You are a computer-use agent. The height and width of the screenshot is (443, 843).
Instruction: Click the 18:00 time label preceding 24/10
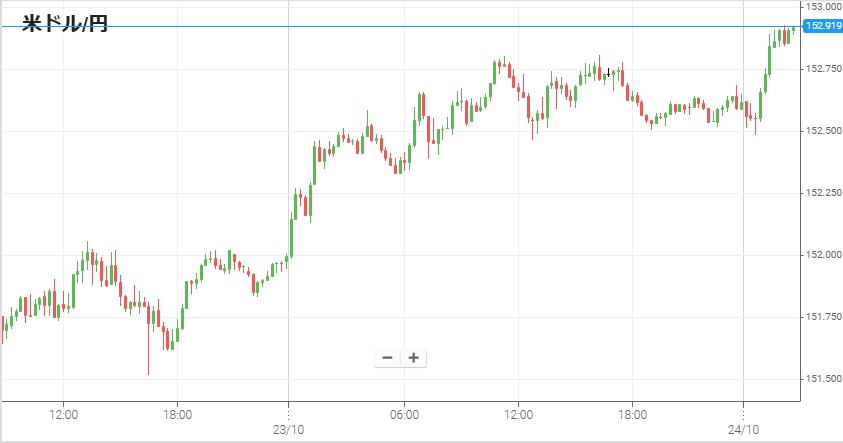pos(632,413)
